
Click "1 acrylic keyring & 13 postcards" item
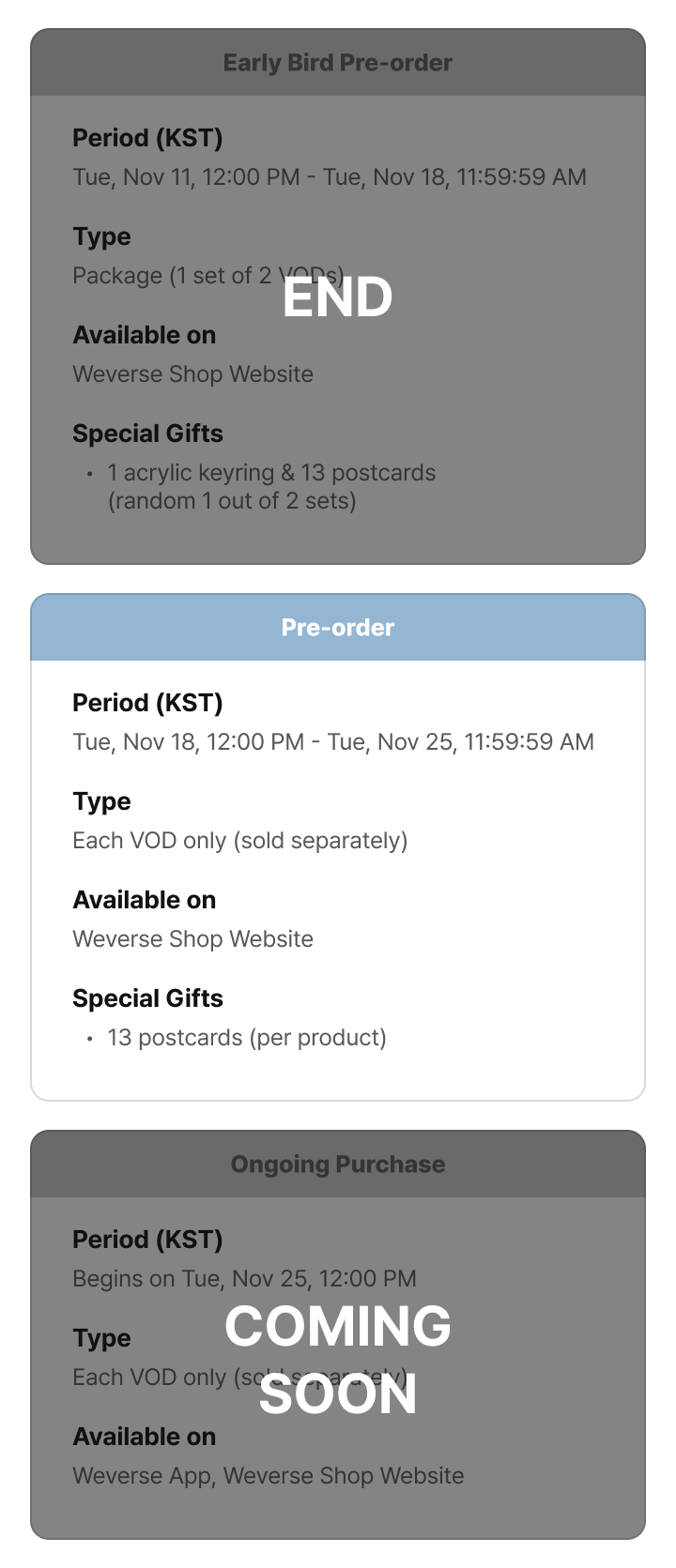(271, 473)
